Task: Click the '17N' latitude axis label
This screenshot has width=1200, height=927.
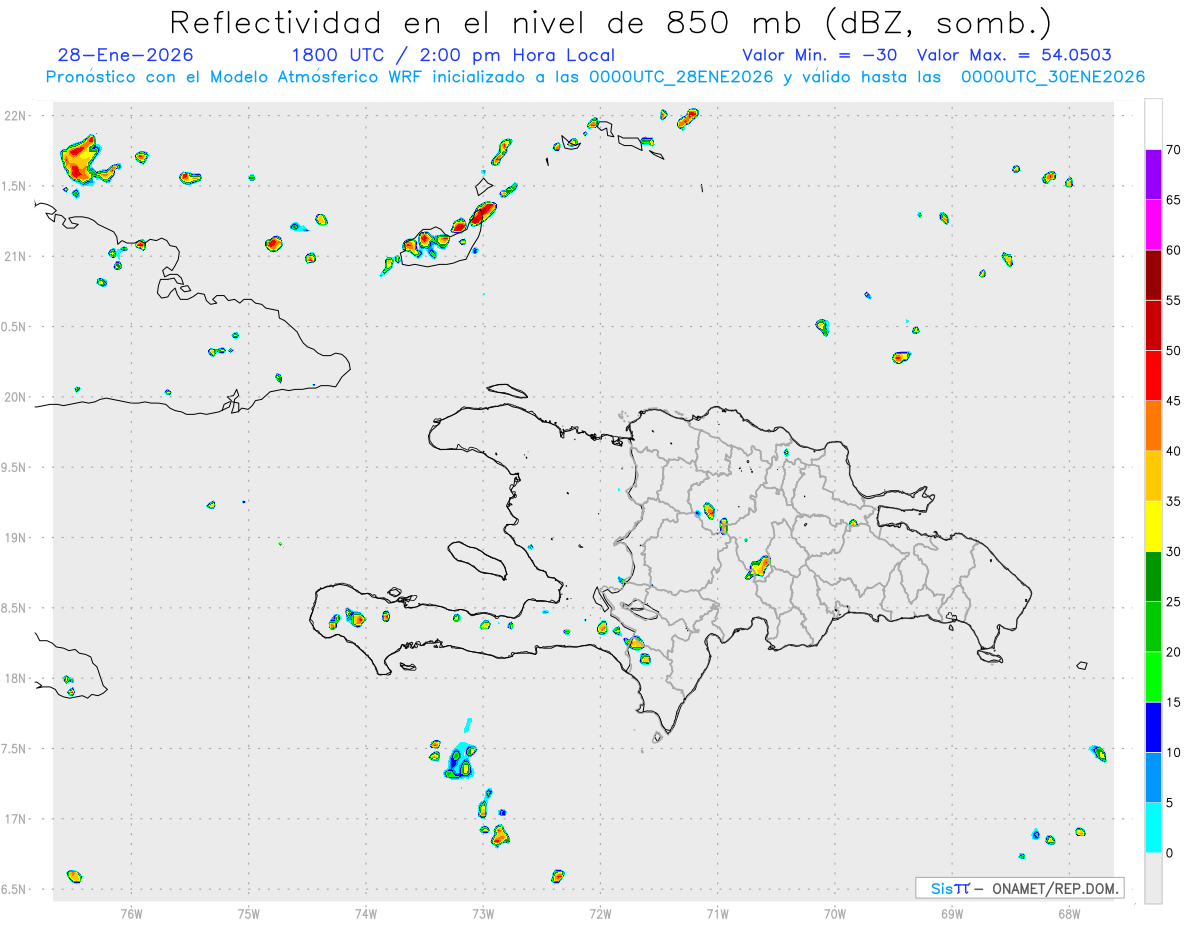Action: (x=16, y=819)
